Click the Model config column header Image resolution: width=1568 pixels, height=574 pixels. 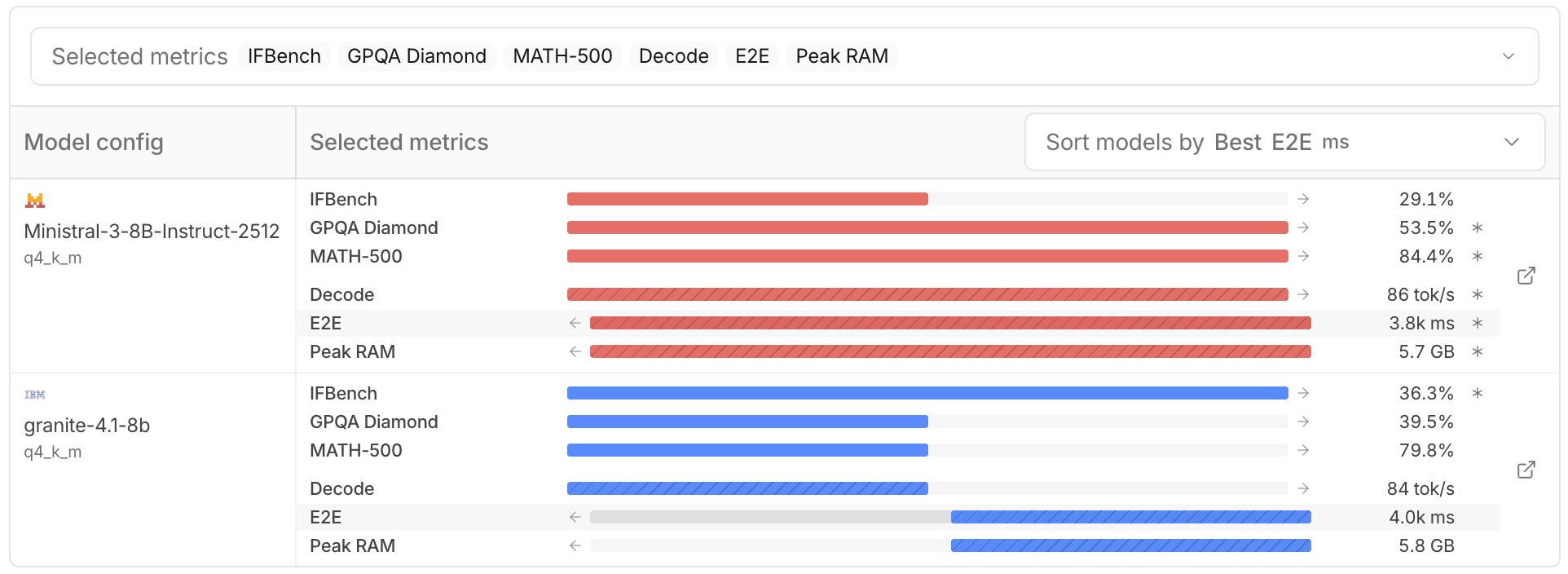94,142
